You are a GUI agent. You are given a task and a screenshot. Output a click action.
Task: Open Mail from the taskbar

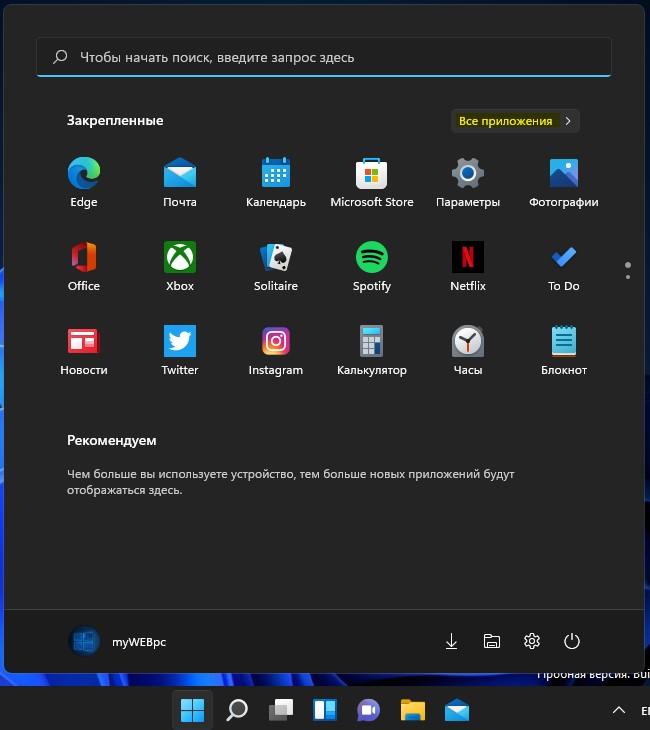coord(457,710)
